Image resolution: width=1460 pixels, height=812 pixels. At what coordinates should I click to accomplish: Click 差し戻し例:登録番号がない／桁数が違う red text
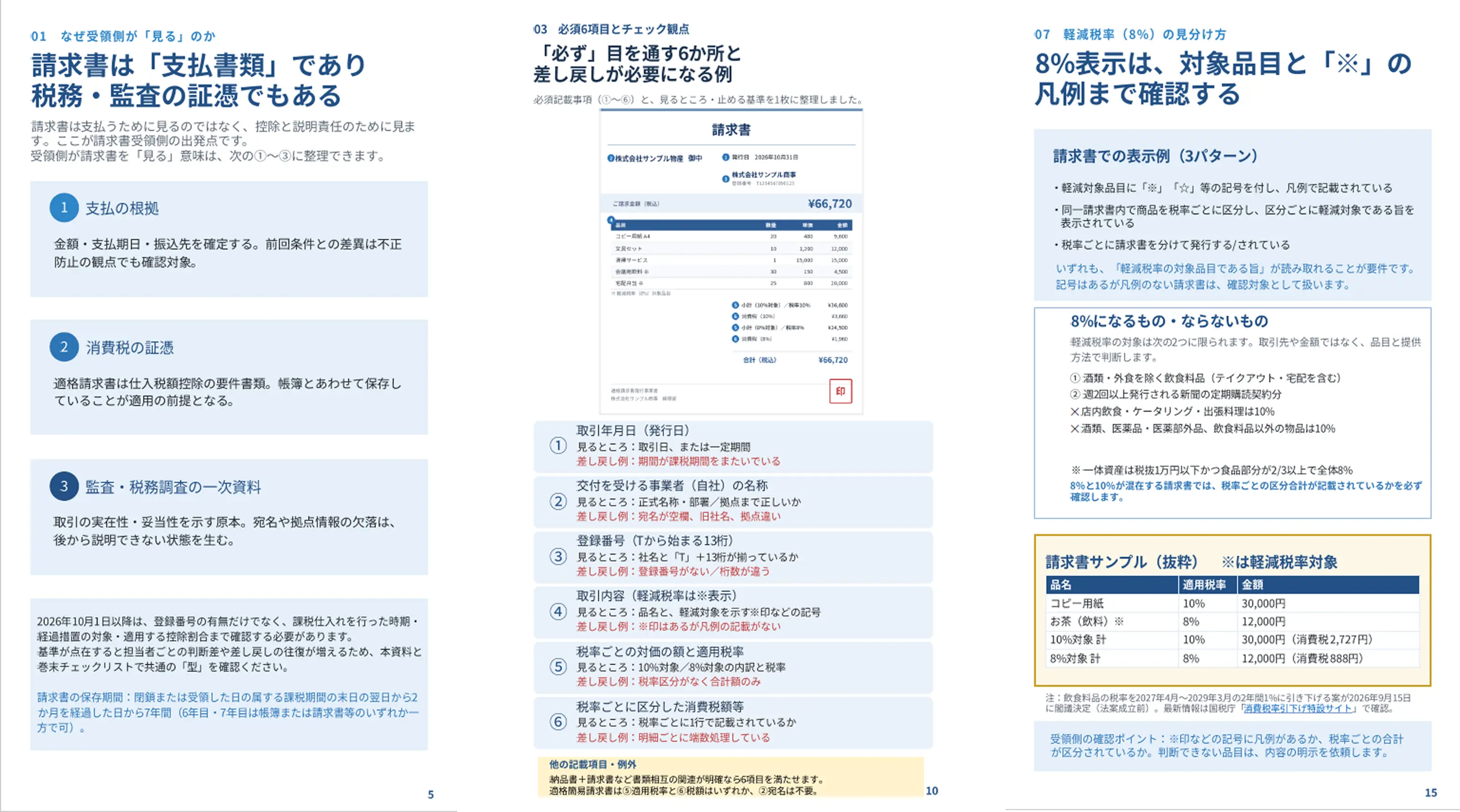coord(674,571)
